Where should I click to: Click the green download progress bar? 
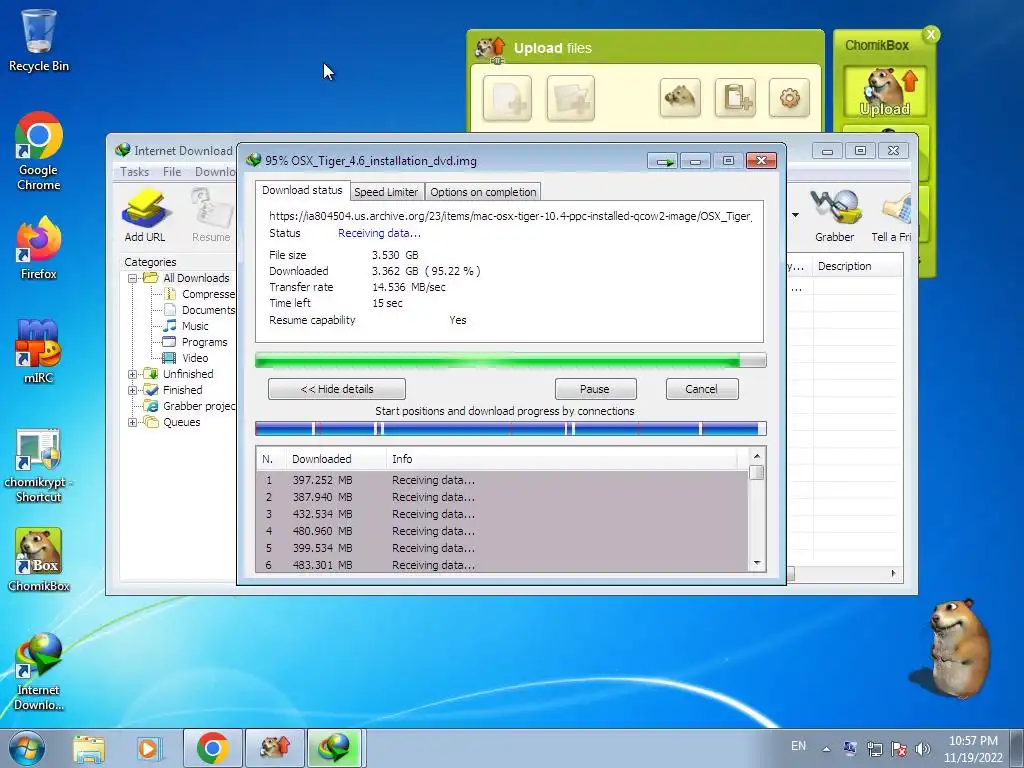coord(510,360)
